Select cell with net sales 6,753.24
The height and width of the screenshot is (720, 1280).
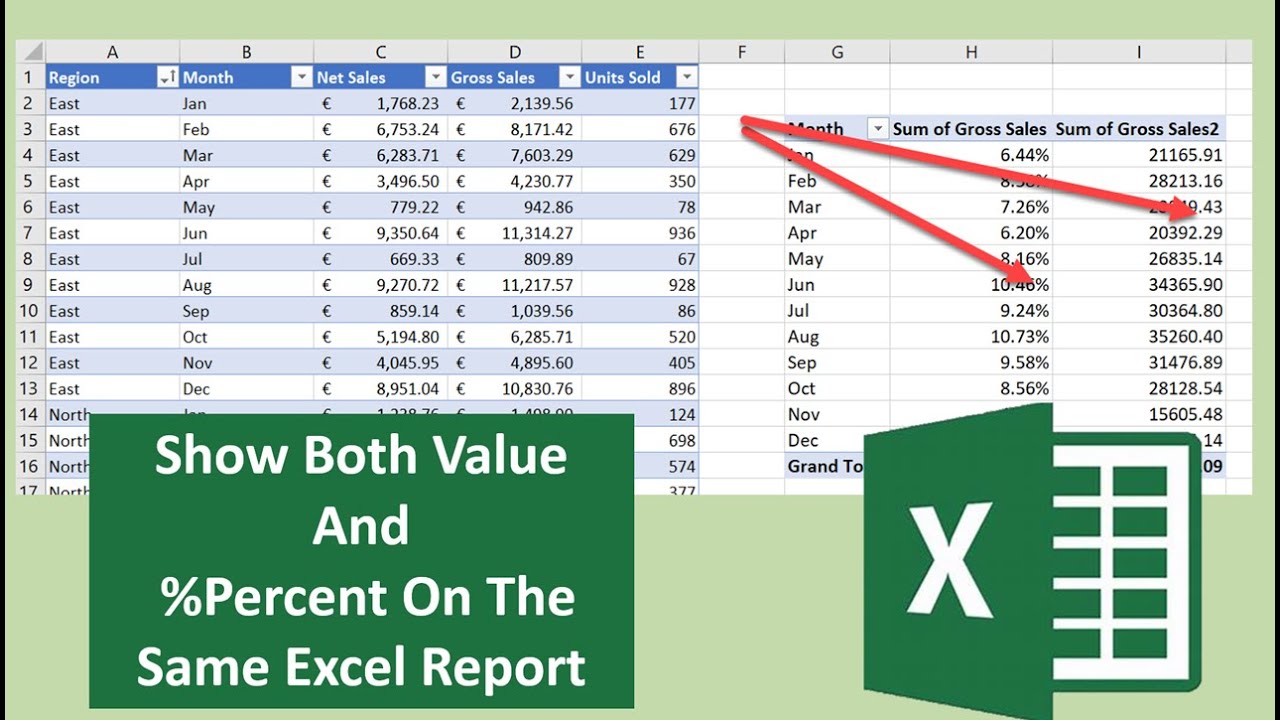[x=381, y=129]
